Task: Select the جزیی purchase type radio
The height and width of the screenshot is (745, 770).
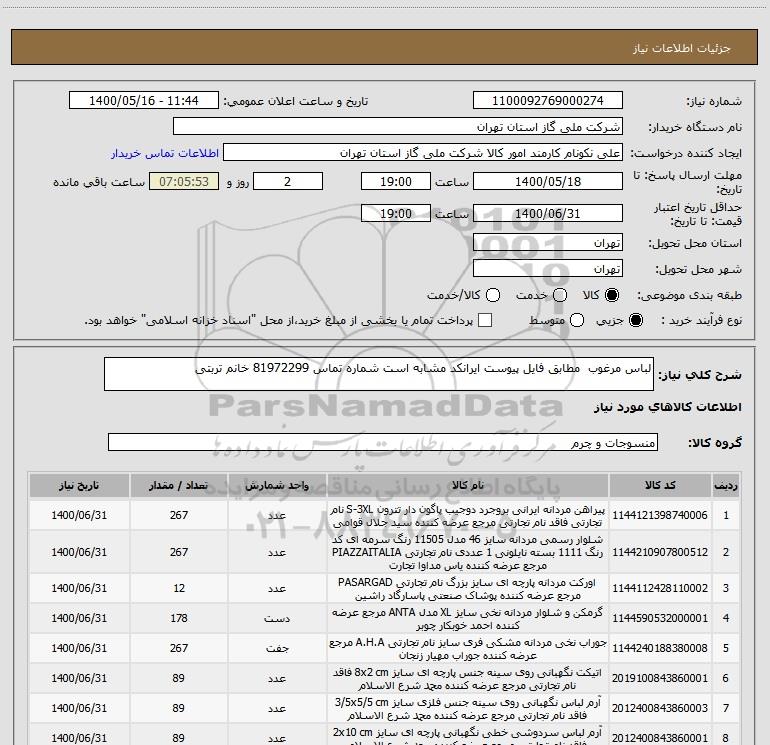Action: tap(635, 320)
